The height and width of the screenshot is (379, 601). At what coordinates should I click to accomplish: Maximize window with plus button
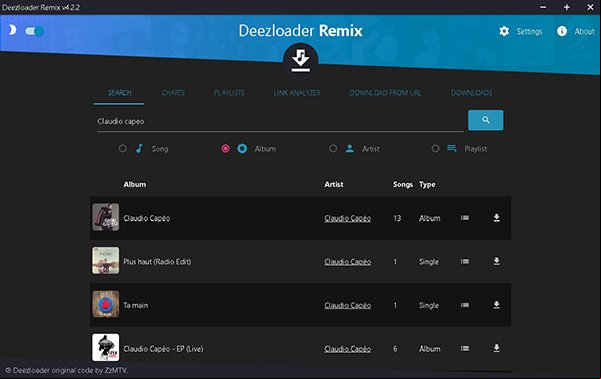pos(567,7)
